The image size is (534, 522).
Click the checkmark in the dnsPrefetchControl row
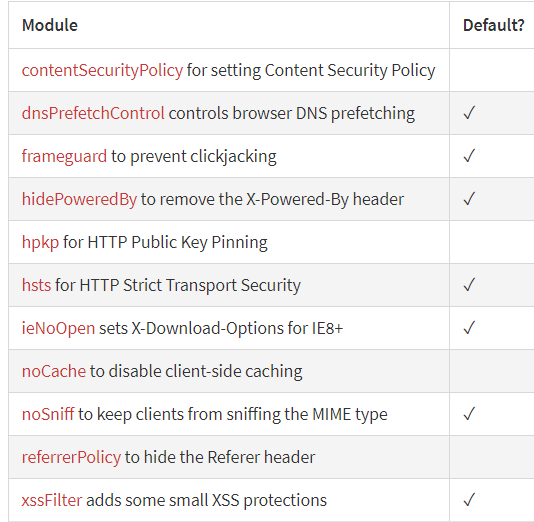click(469, 113)
